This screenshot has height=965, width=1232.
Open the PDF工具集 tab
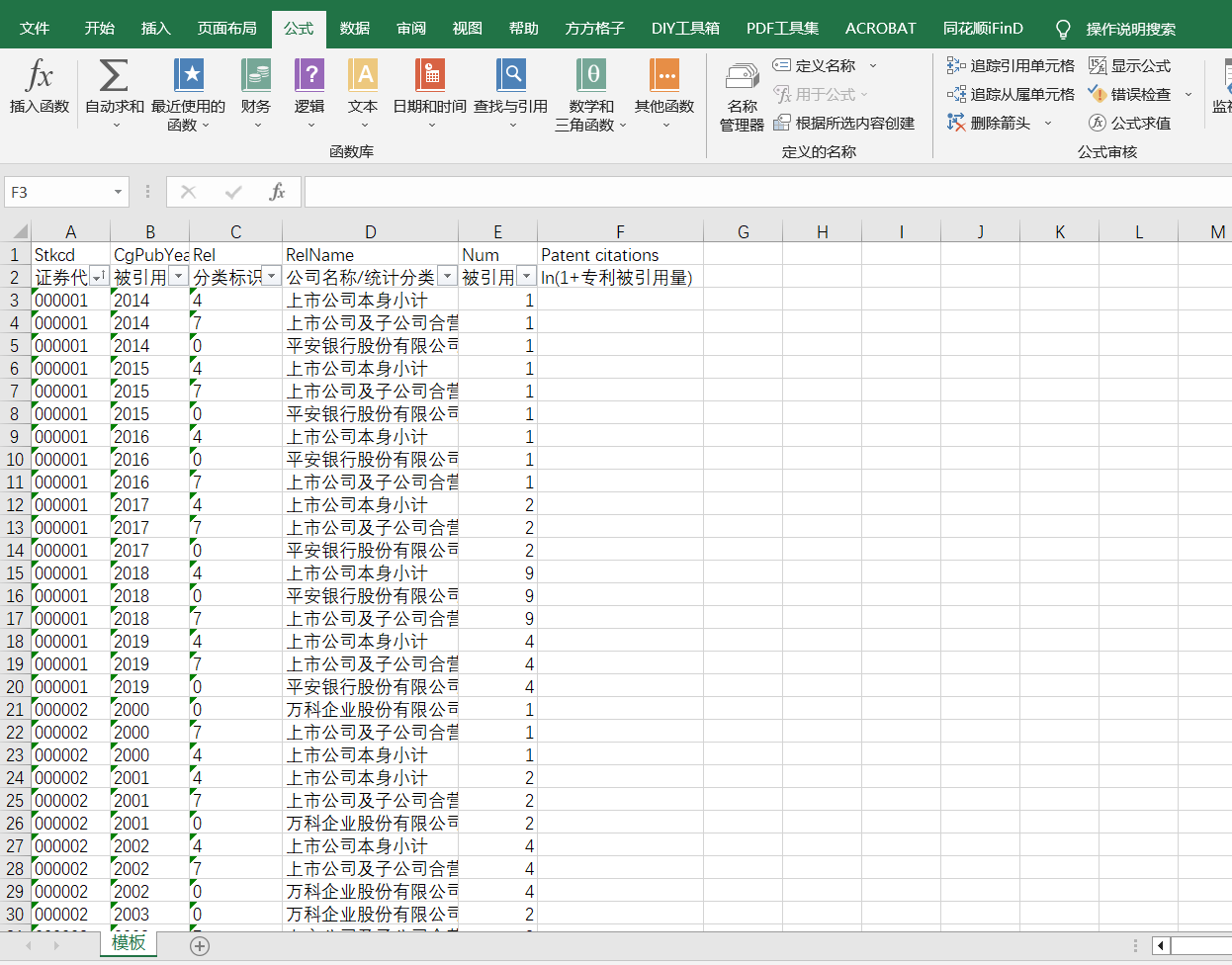783,29
